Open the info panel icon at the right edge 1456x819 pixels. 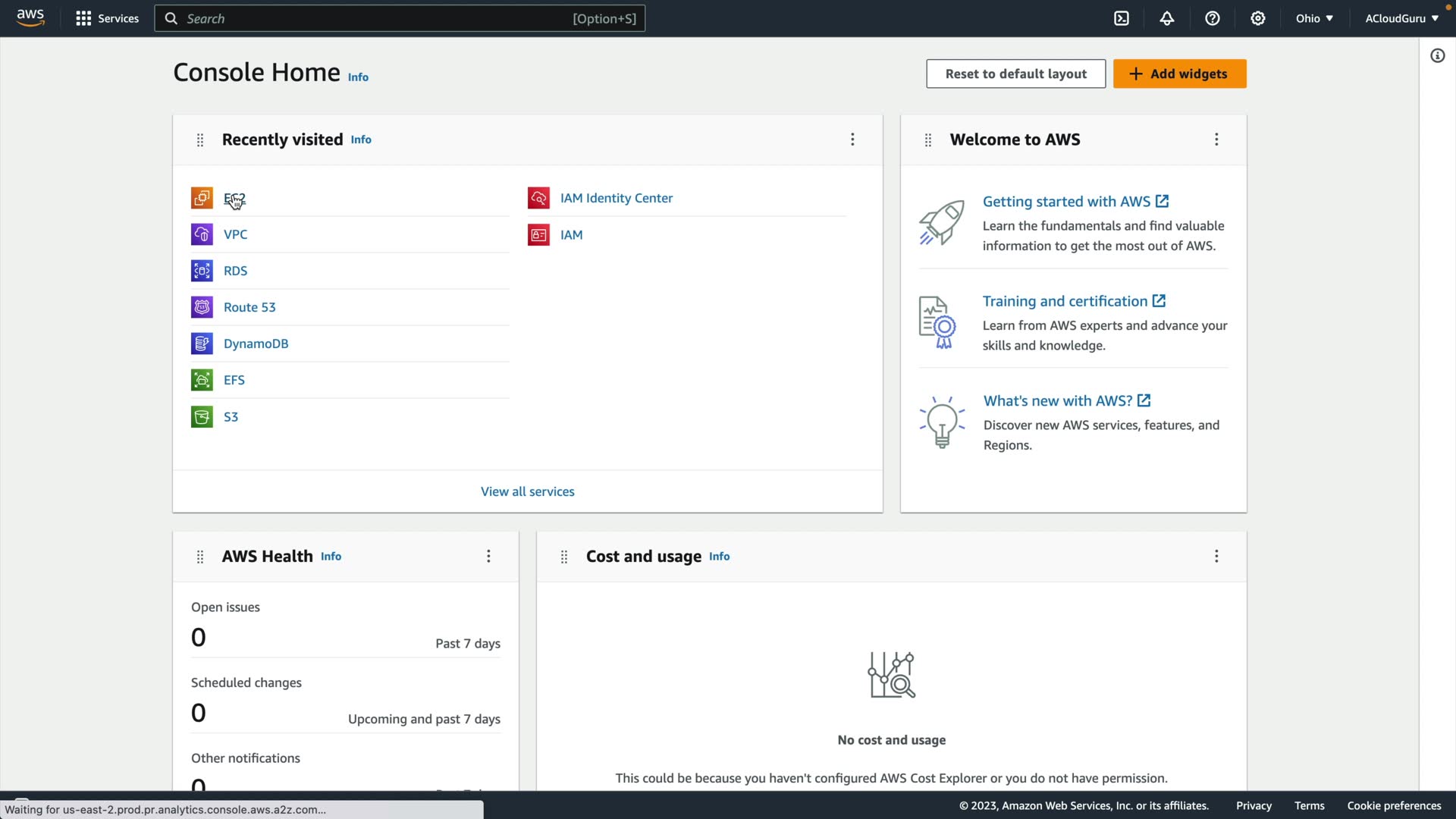[1437, 55]
